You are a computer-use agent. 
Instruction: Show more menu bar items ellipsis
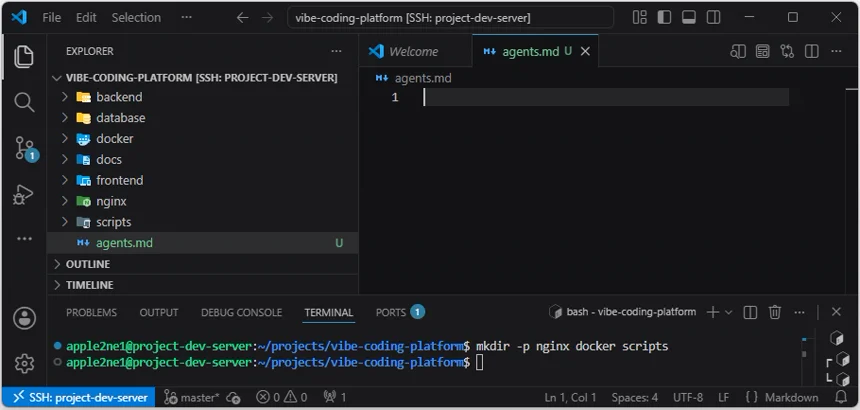tap(186, 18)
